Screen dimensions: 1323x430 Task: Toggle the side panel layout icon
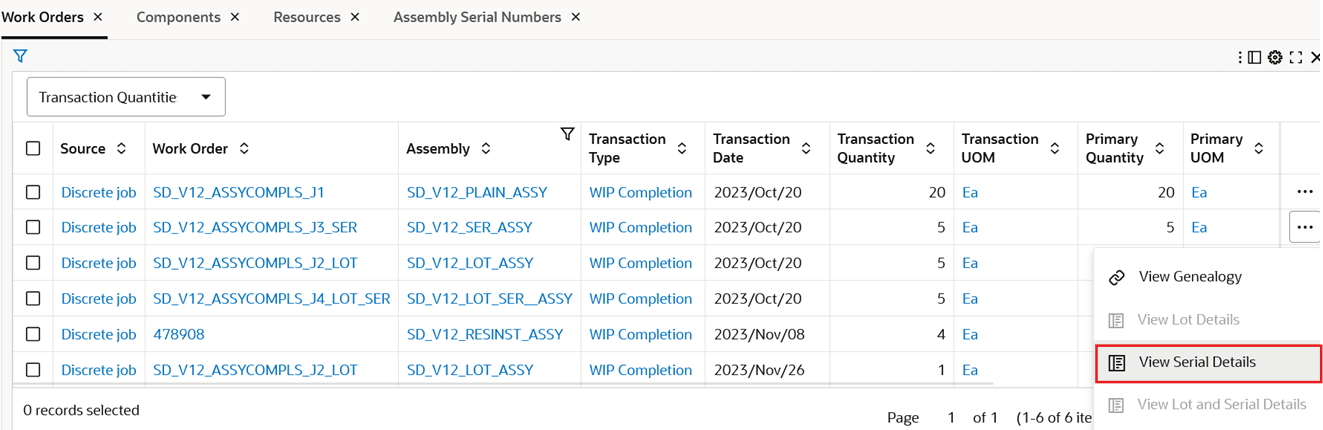(x=1255, y=57)
